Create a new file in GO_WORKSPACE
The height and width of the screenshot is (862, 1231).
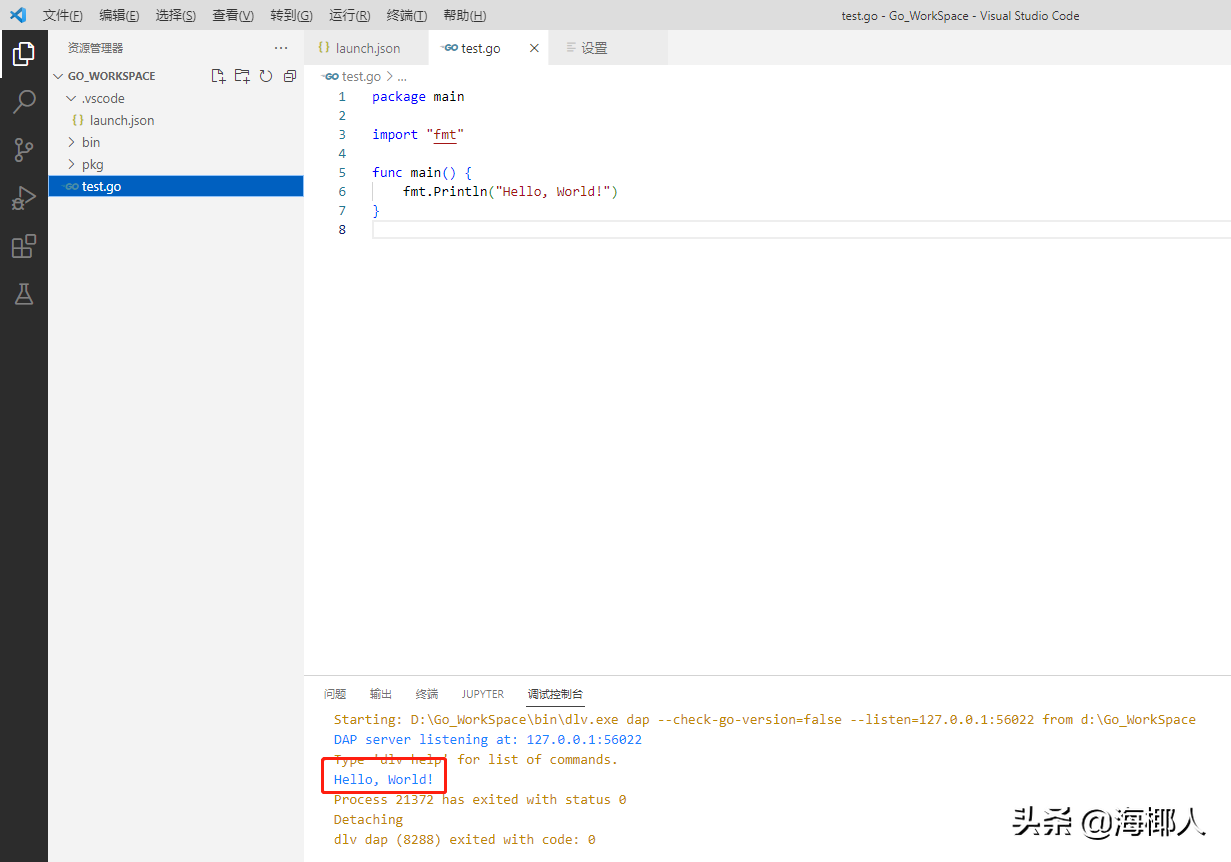tap(218, 75)
